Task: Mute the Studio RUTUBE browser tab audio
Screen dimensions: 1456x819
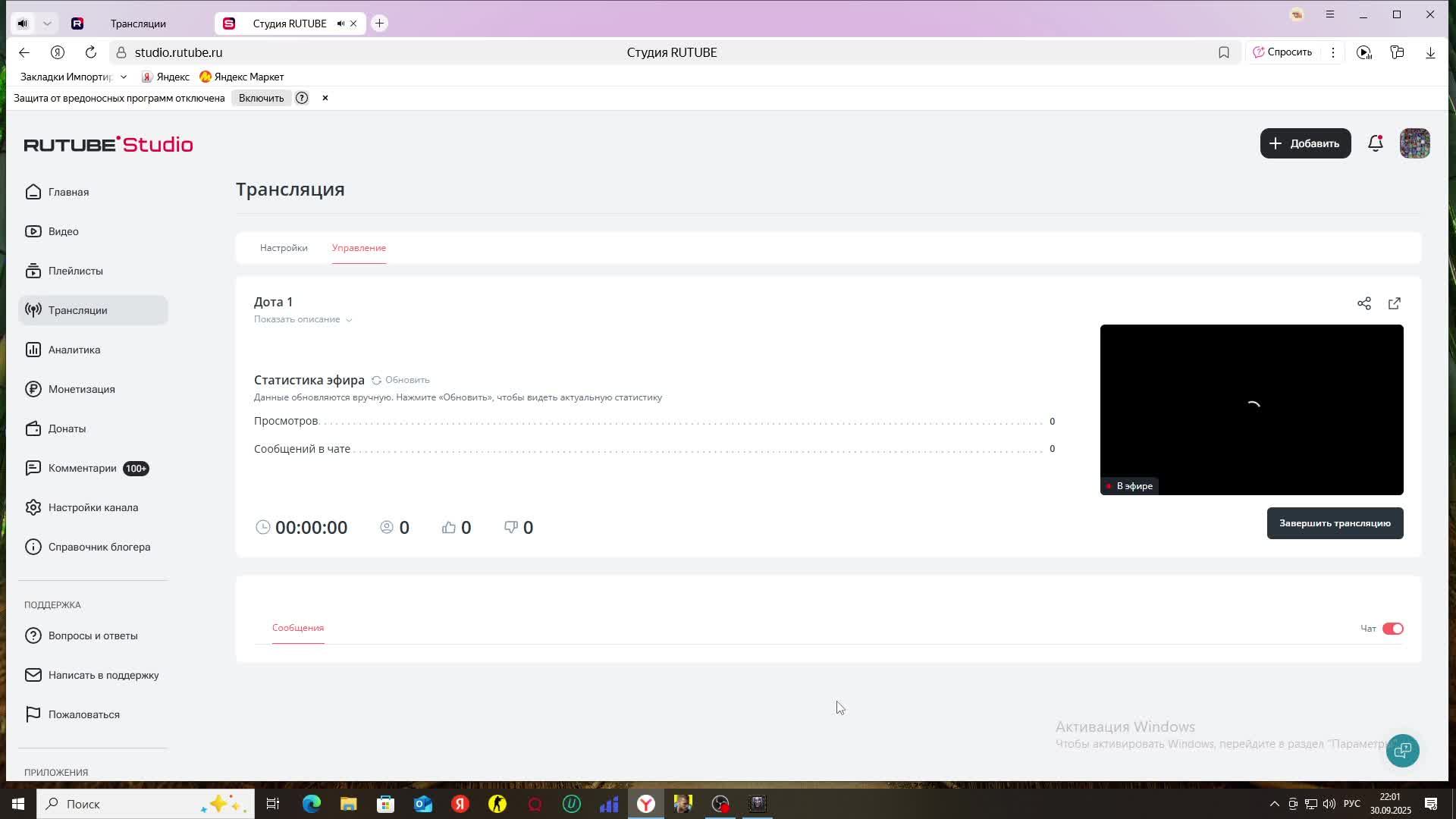Action: [340, 24]
